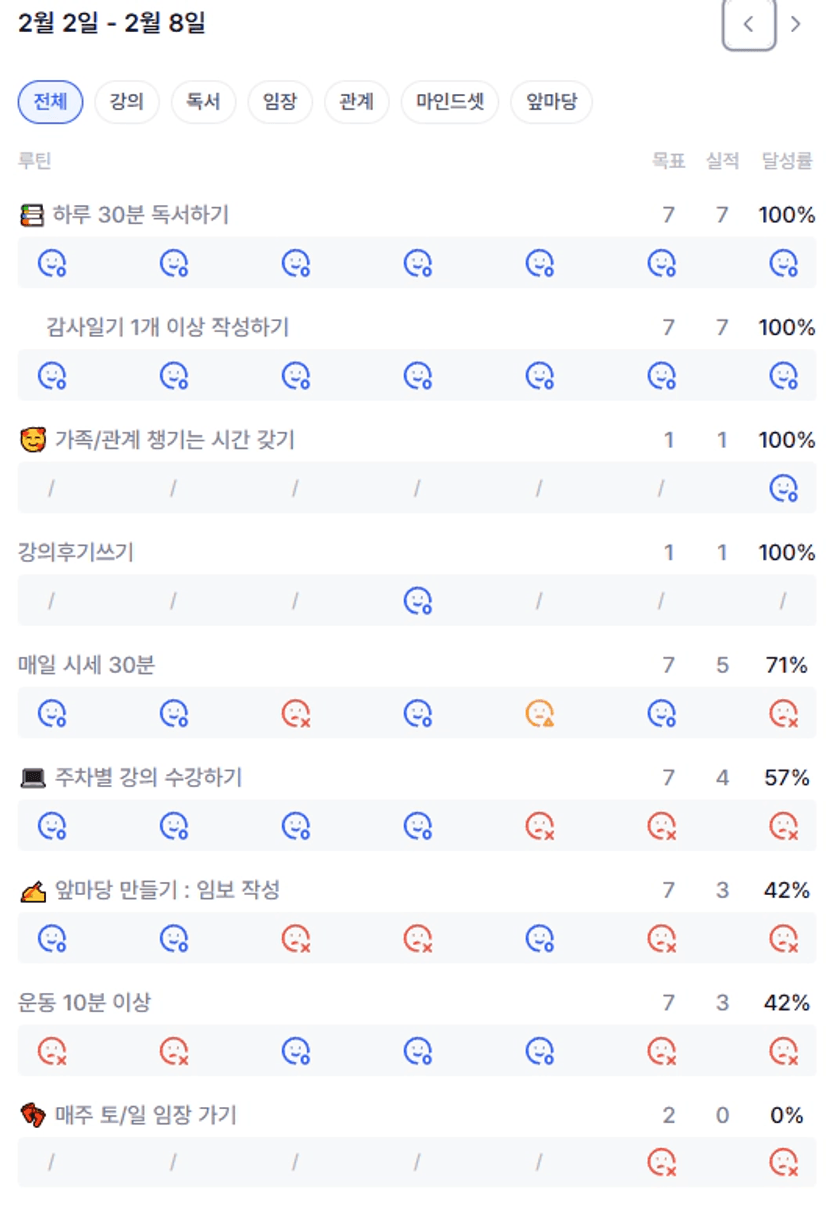
Task: Click the books emoji beside 하루 30분 독서하기
Action: pos(32,215)
